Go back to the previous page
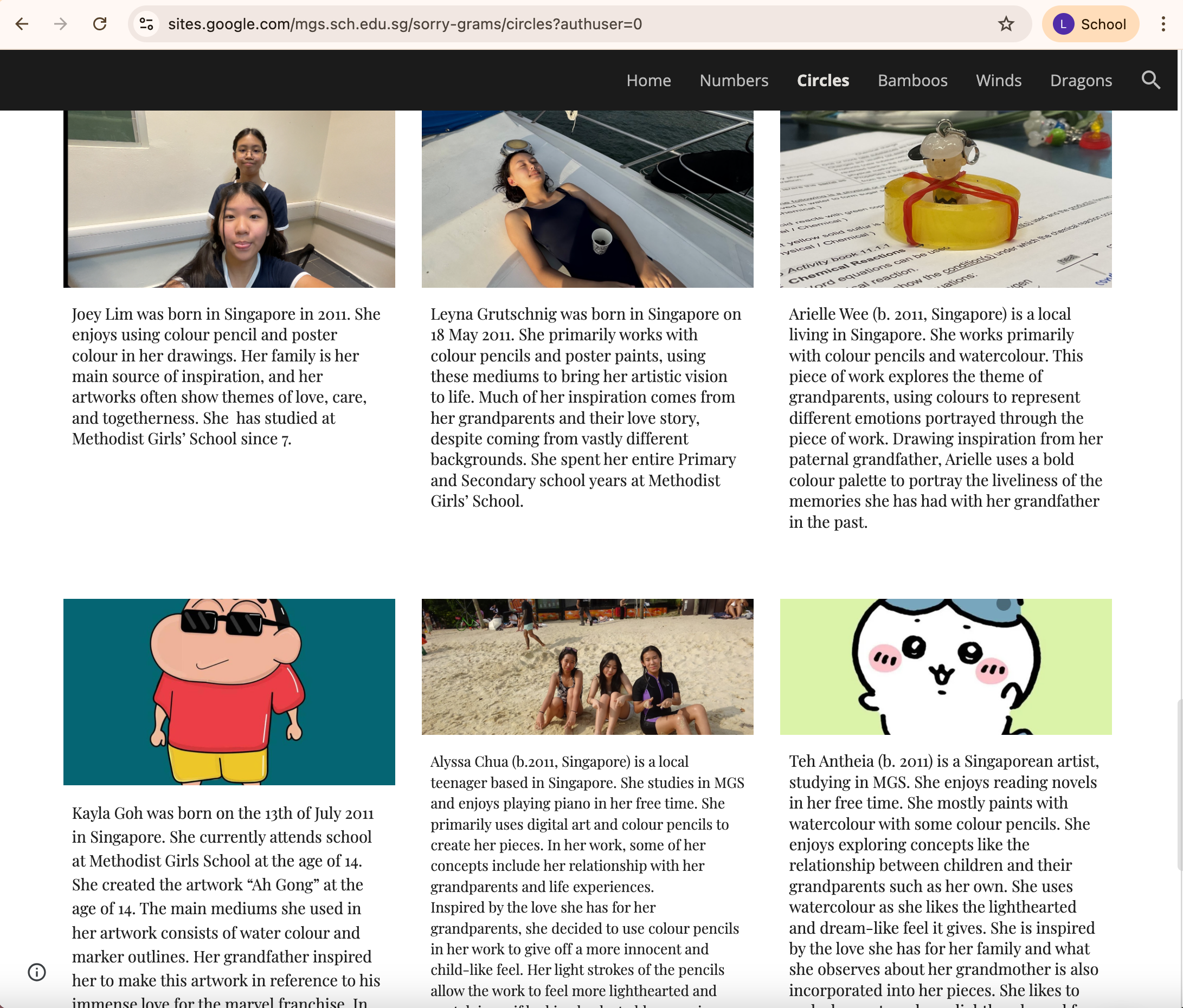The height and width of the screenshot is (1008, 1183). click(22, 24)
